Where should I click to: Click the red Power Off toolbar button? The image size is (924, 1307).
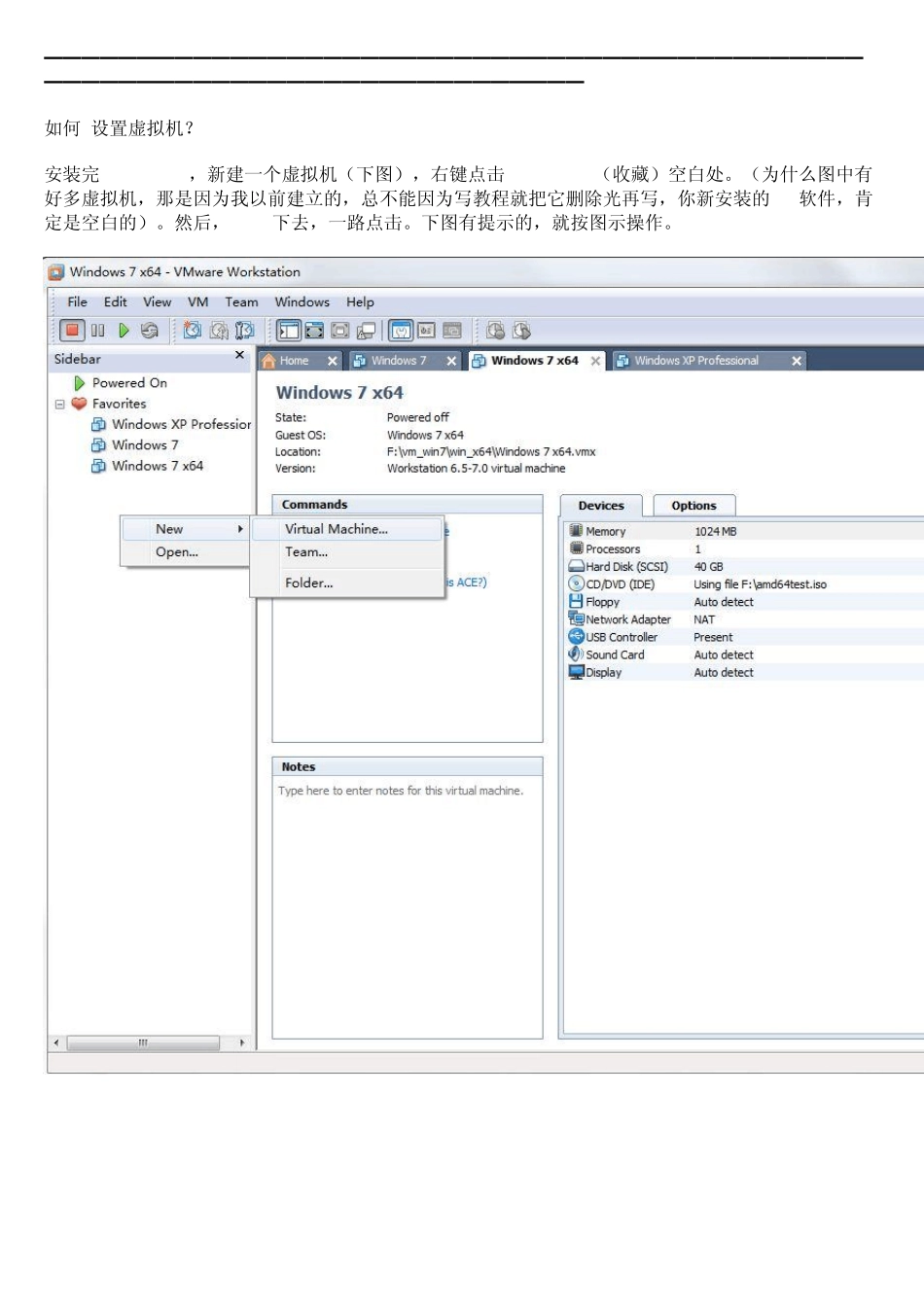click(x=72, y=331)
